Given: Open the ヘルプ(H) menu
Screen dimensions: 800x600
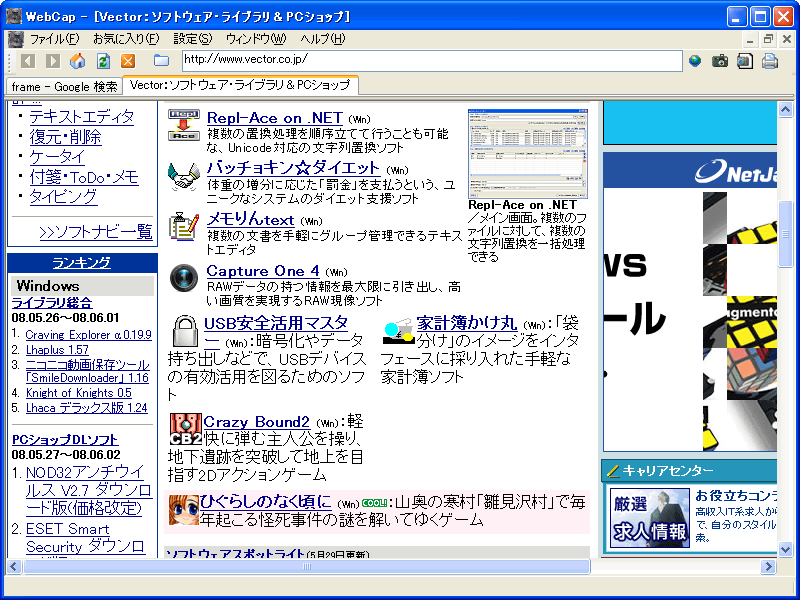Looking at the screenshot, I should (322, 39).
